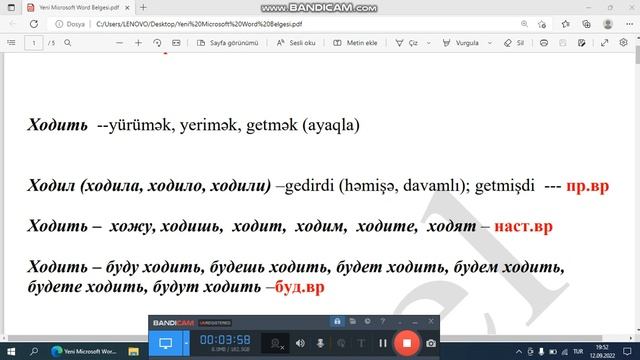This screenshot has height=360, width=640.
Task: Toggle Bandicam webcam overlay
Action: pyautogui.click(x=276, y=344)
